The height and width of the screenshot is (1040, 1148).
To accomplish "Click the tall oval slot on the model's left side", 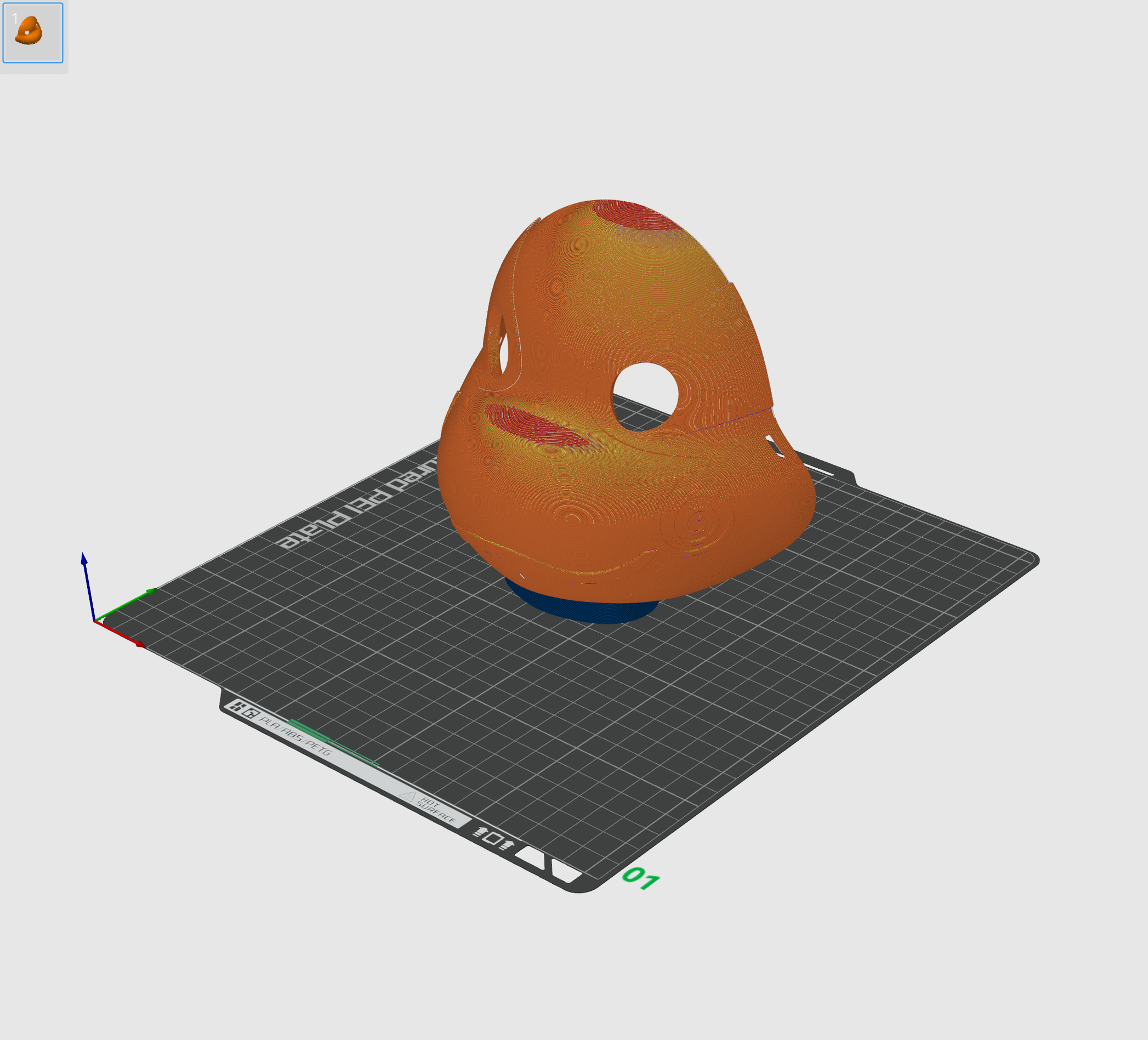I will (503, 349).
